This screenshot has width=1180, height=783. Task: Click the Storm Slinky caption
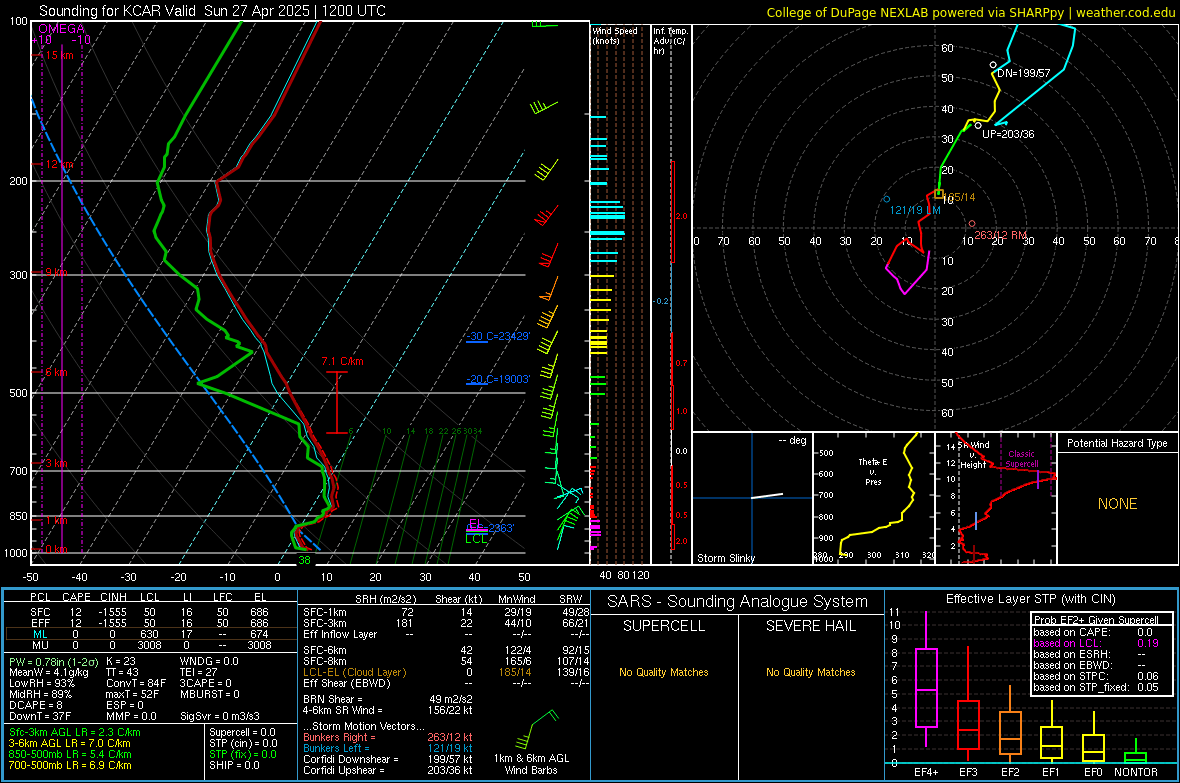(725, 558)
